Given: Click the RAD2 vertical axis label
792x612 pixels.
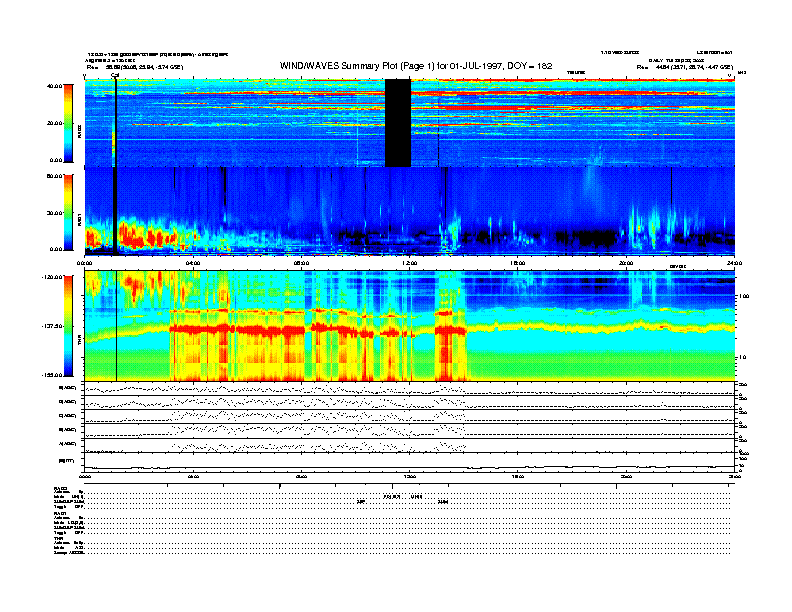Looking at the screenshot, I should pos(79,132).
